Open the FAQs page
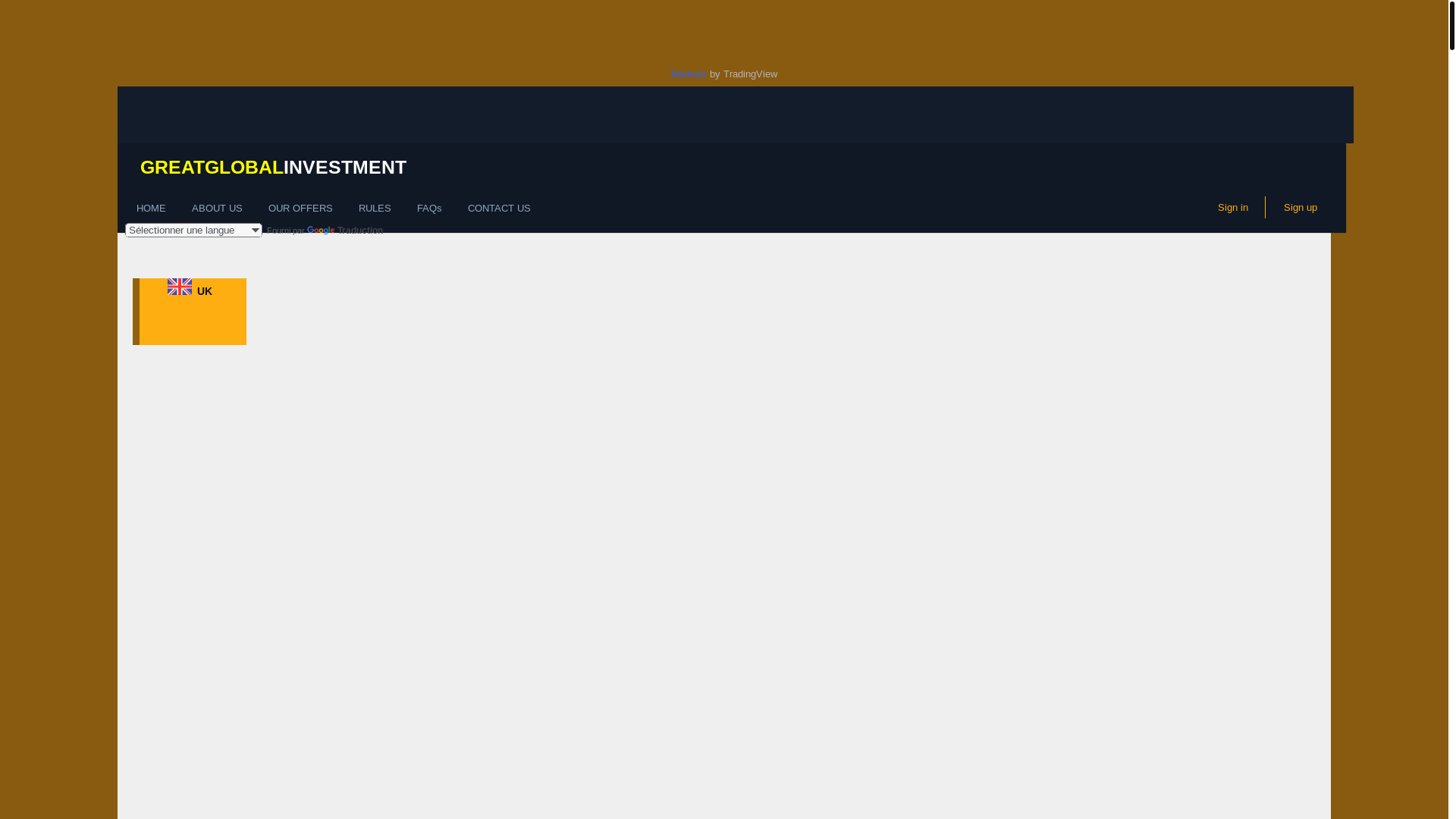 429,209
